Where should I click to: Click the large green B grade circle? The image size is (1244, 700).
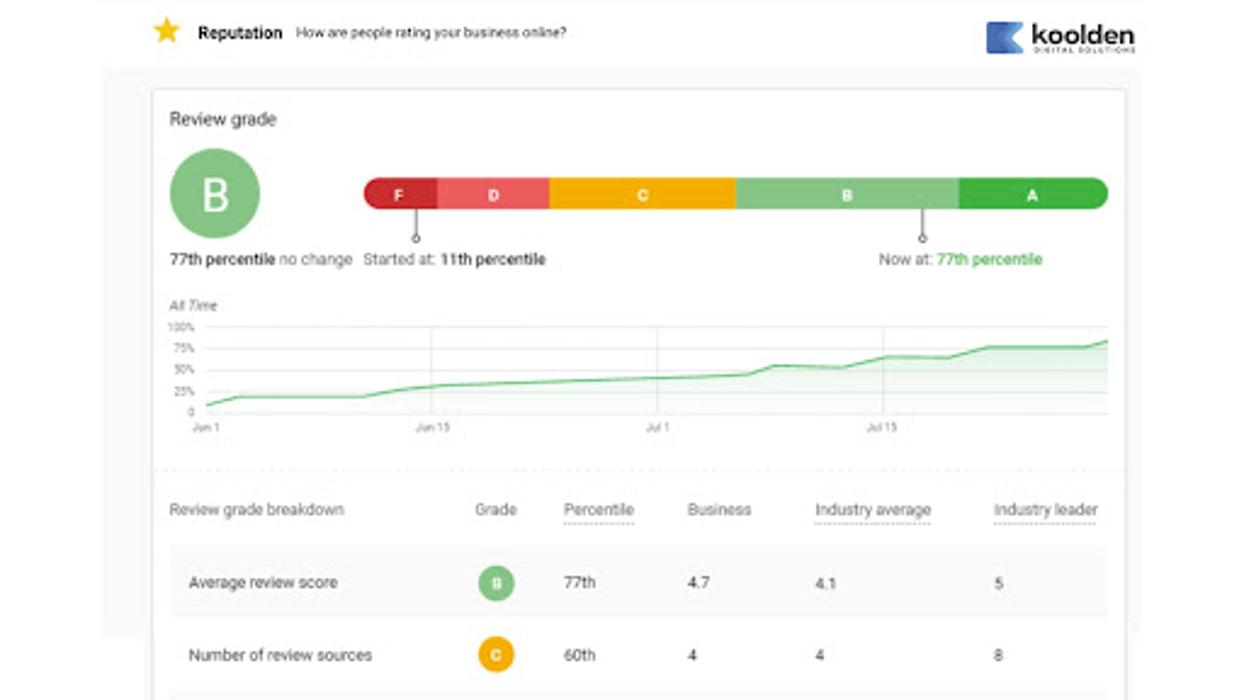tap(215, 194)
